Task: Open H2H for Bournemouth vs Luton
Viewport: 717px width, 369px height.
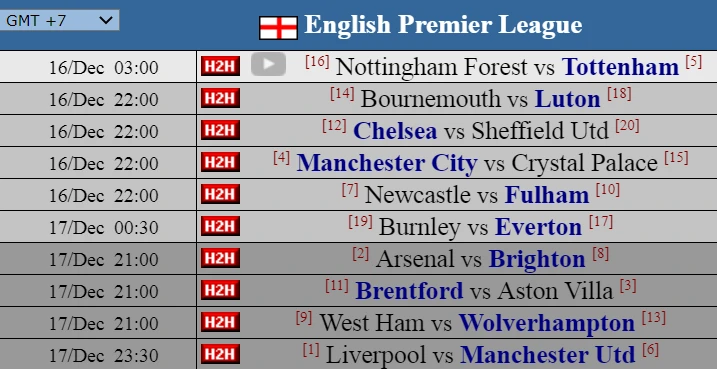Action: pyautogui.click(x=220, y=99)
